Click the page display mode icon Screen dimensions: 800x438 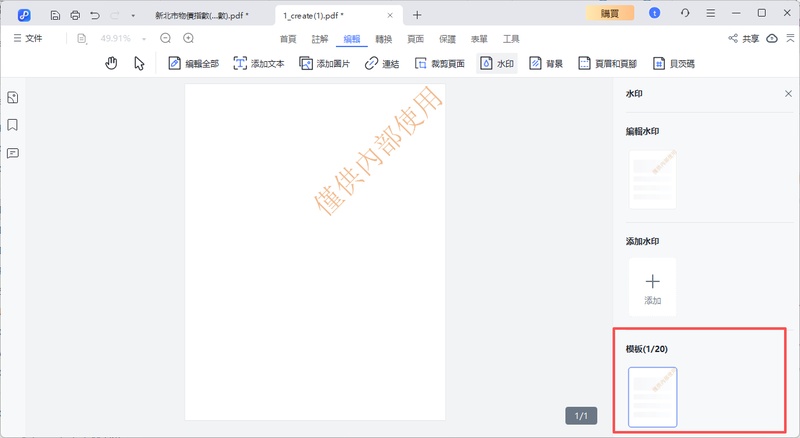click(x=82, y=38)
